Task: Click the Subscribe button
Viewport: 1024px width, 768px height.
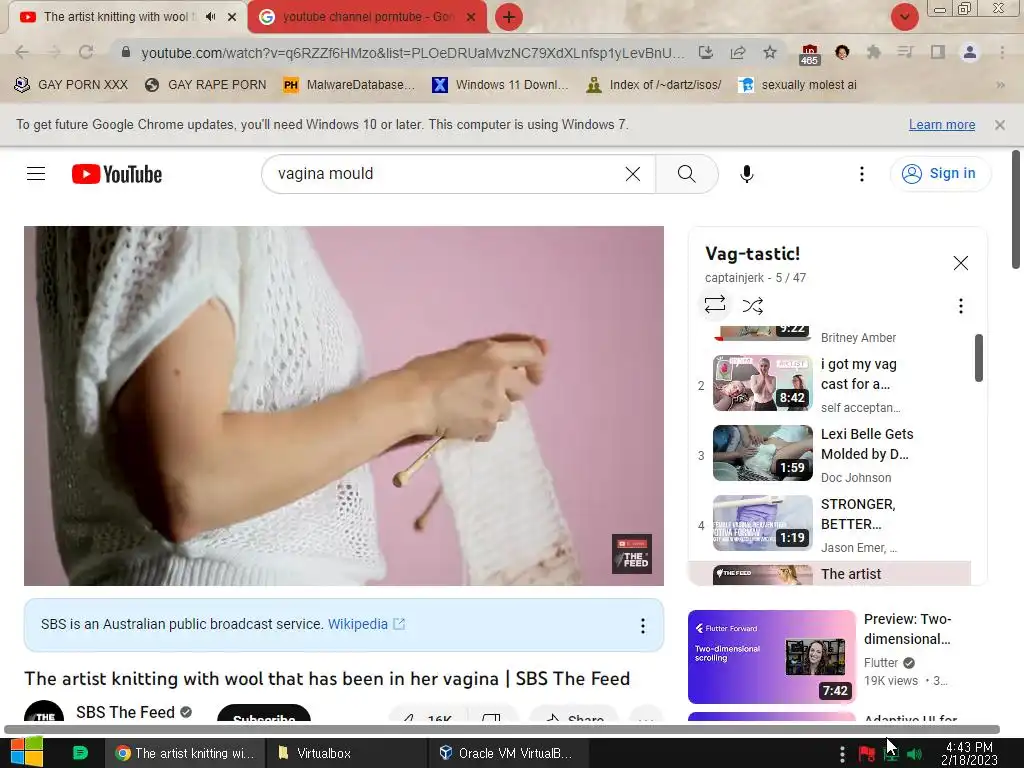Action: [264, 713]
